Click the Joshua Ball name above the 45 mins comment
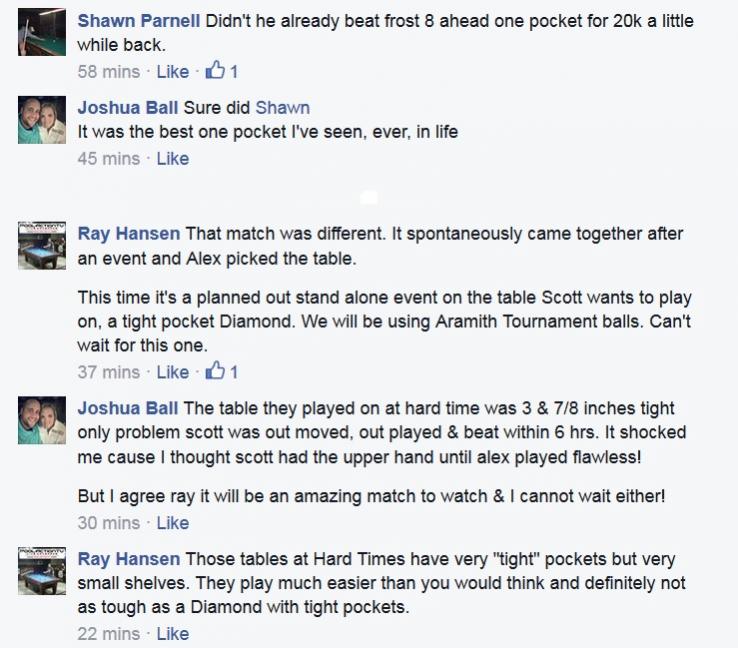 coord(127,108)
